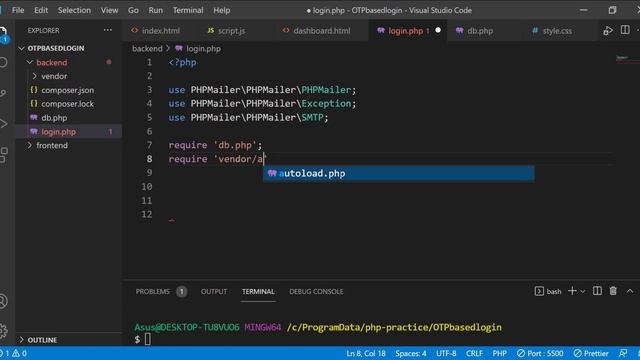Change indentation via Spaces: 4
640x360 pixels.
click(x=411, y=353)
